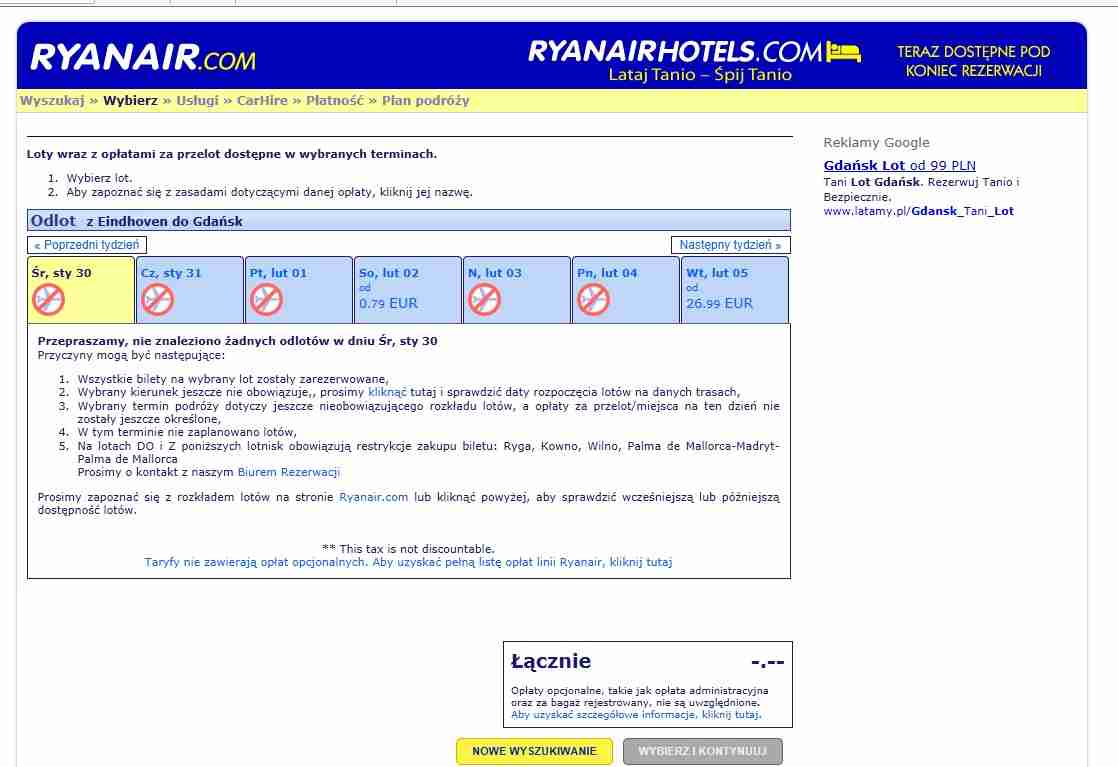Click 'Aby uzyskać szczegółowe informacje, kliknij tutaj'
1118x767 pixels.
[x=636, y=714]
